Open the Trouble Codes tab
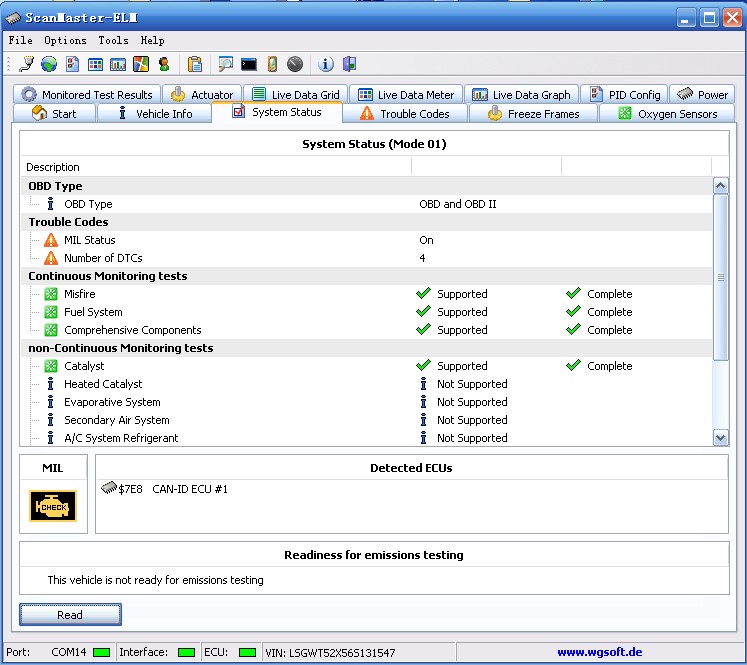The height and width of the screenshot is (665, 747). pos(405,114)
